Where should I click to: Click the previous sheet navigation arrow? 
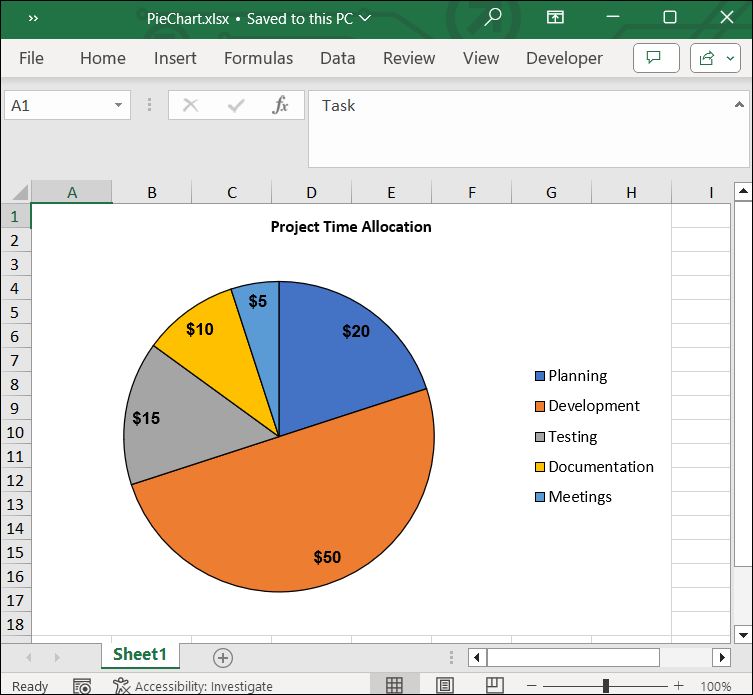click(29, 657)
